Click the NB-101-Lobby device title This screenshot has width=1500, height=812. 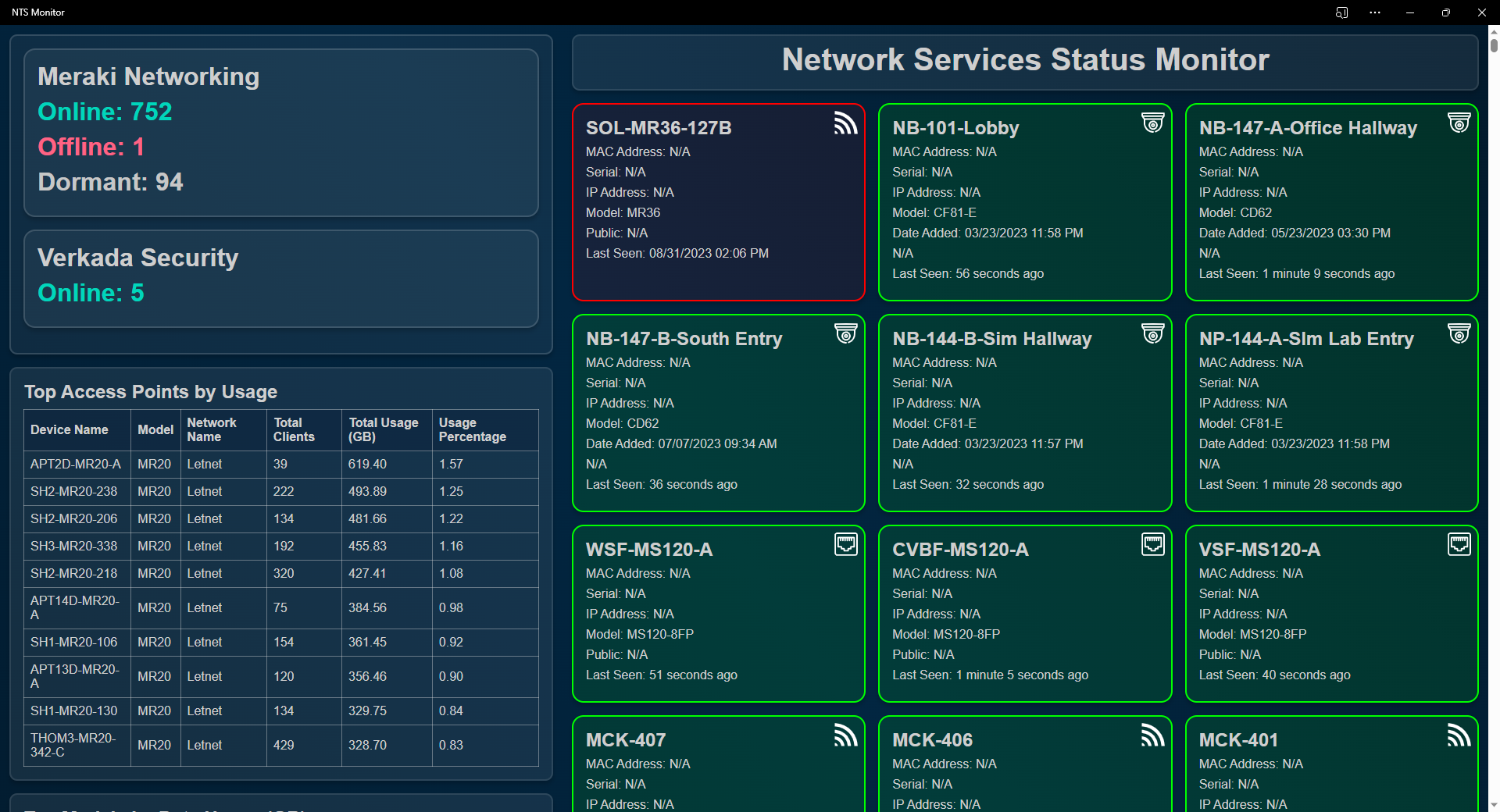tap(955, 128)
